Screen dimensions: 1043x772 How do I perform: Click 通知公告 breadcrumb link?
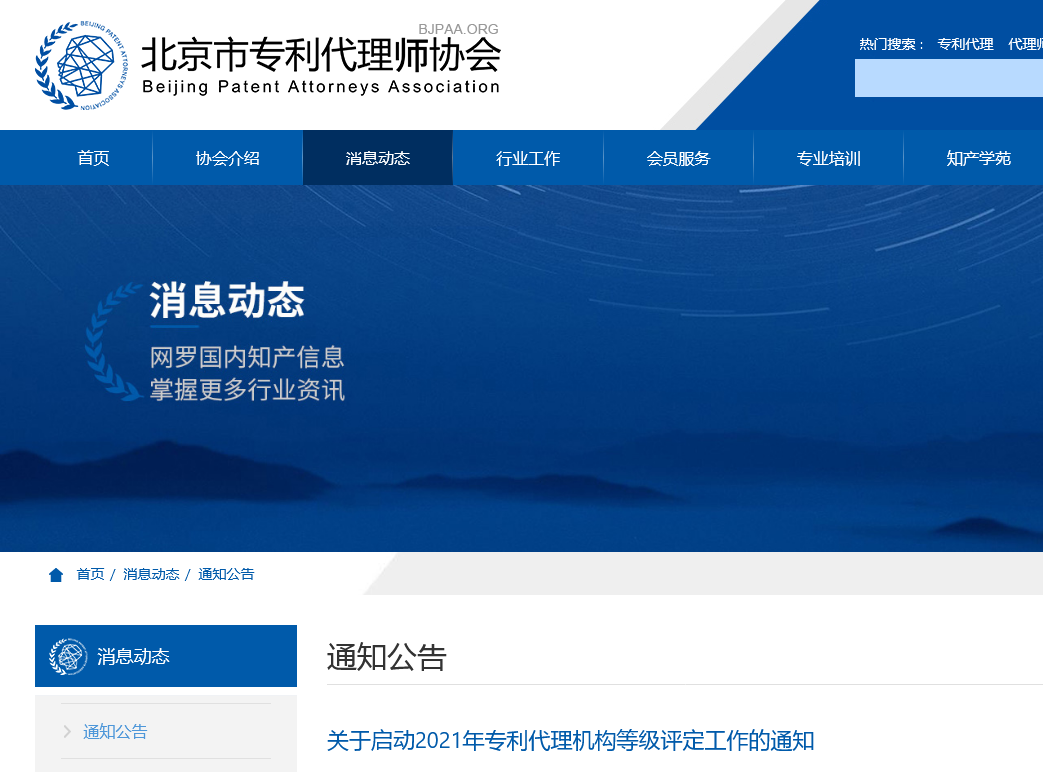[x=226, y=575]
